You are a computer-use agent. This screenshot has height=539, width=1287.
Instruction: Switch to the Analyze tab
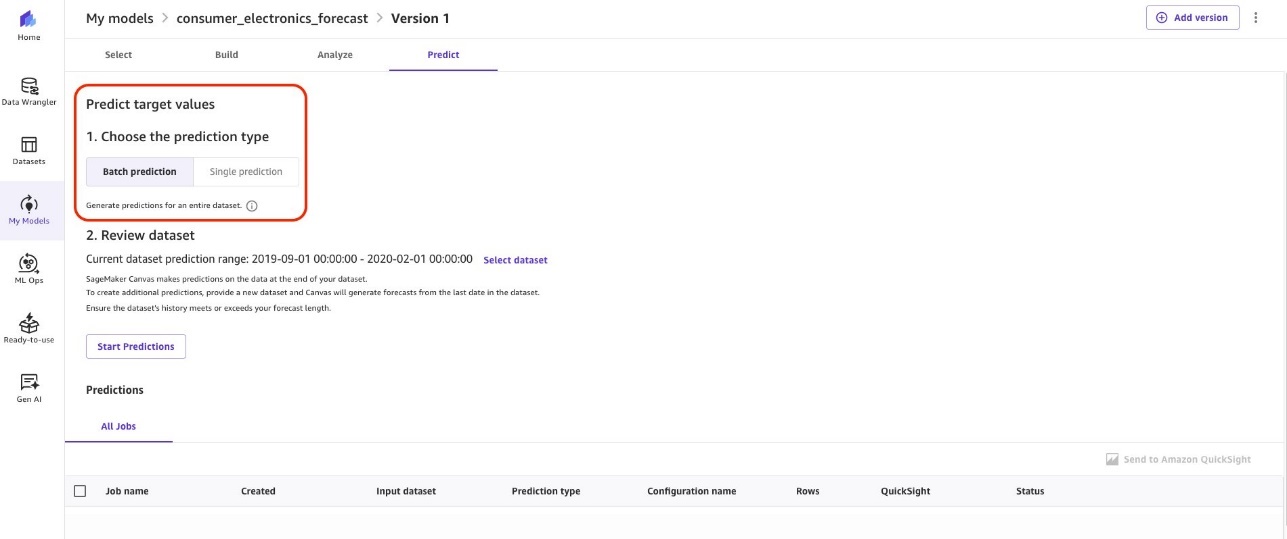(x=335, y=55)
